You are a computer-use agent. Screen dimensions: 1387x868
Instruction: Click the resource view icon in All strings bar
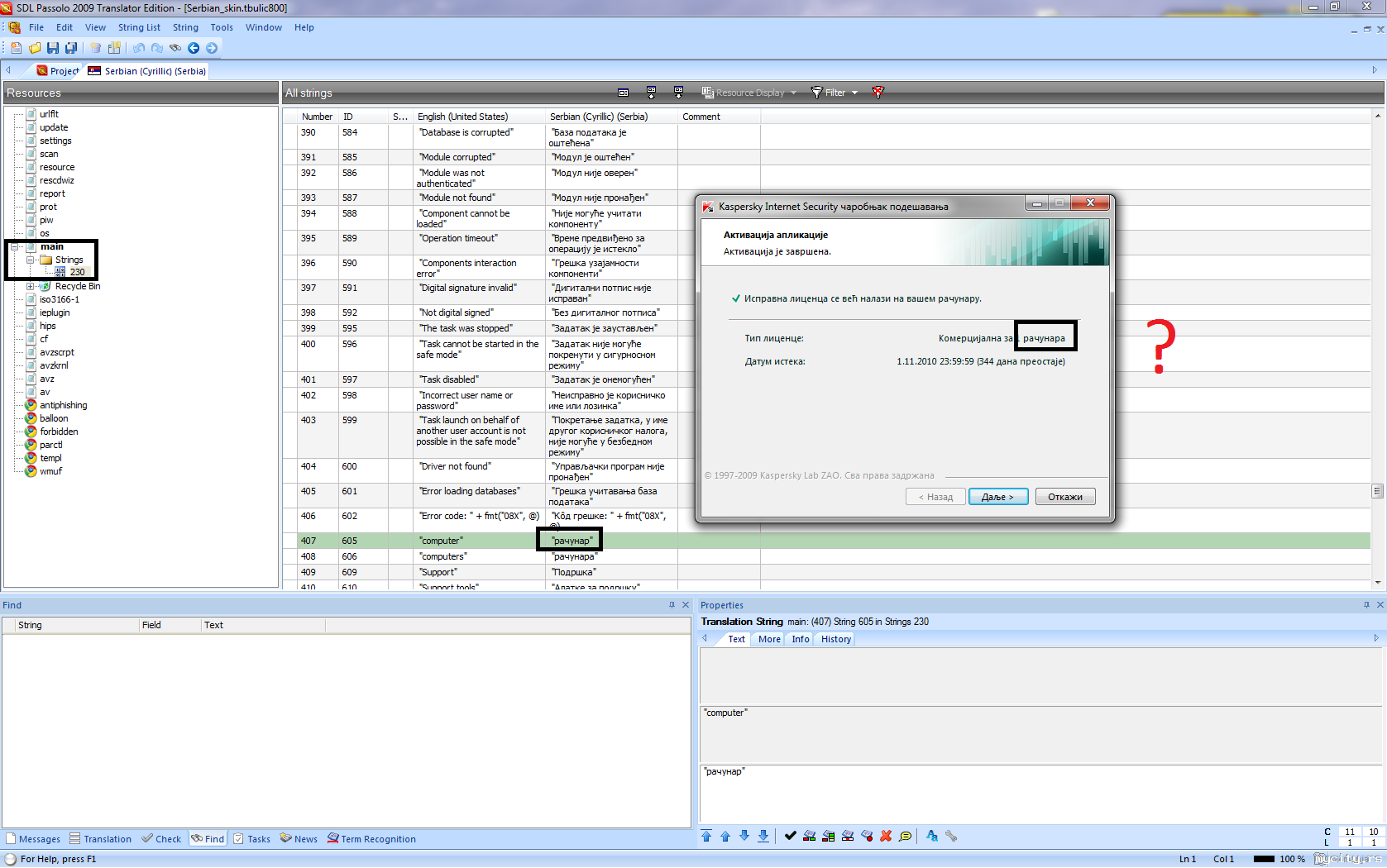click(624, 93)
